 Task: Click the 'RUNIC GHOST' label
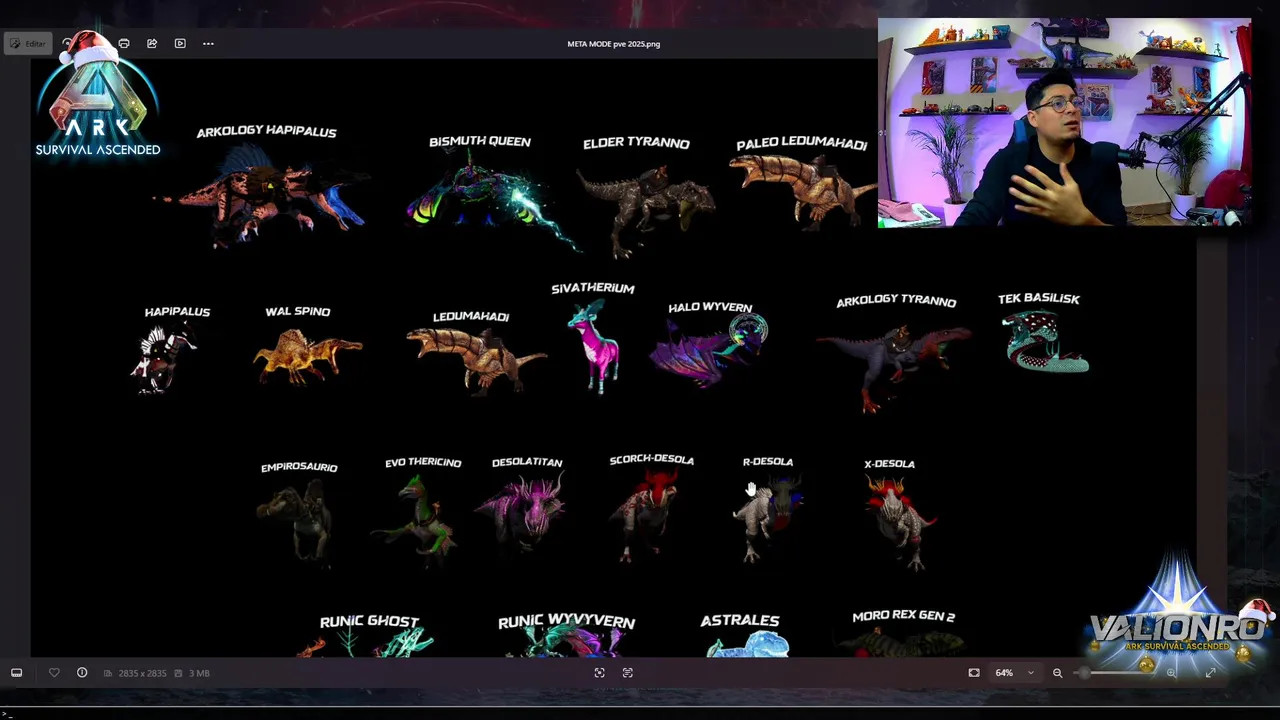click(369, 622)
